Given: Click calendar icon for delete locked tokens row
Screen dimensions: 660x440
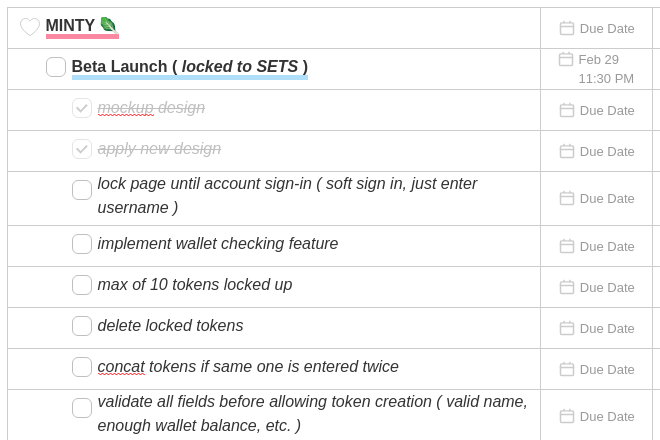Looking at the screenshot, I should (x=567, y=328).
